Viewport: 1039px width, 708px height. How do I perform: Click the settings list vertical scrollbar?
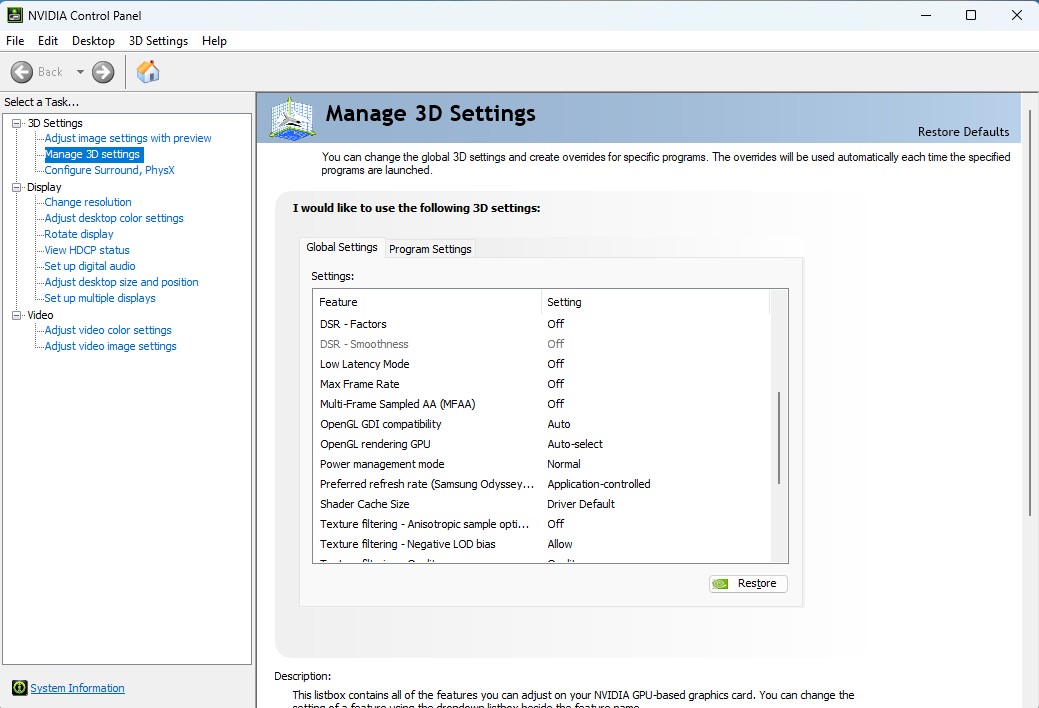779,438
